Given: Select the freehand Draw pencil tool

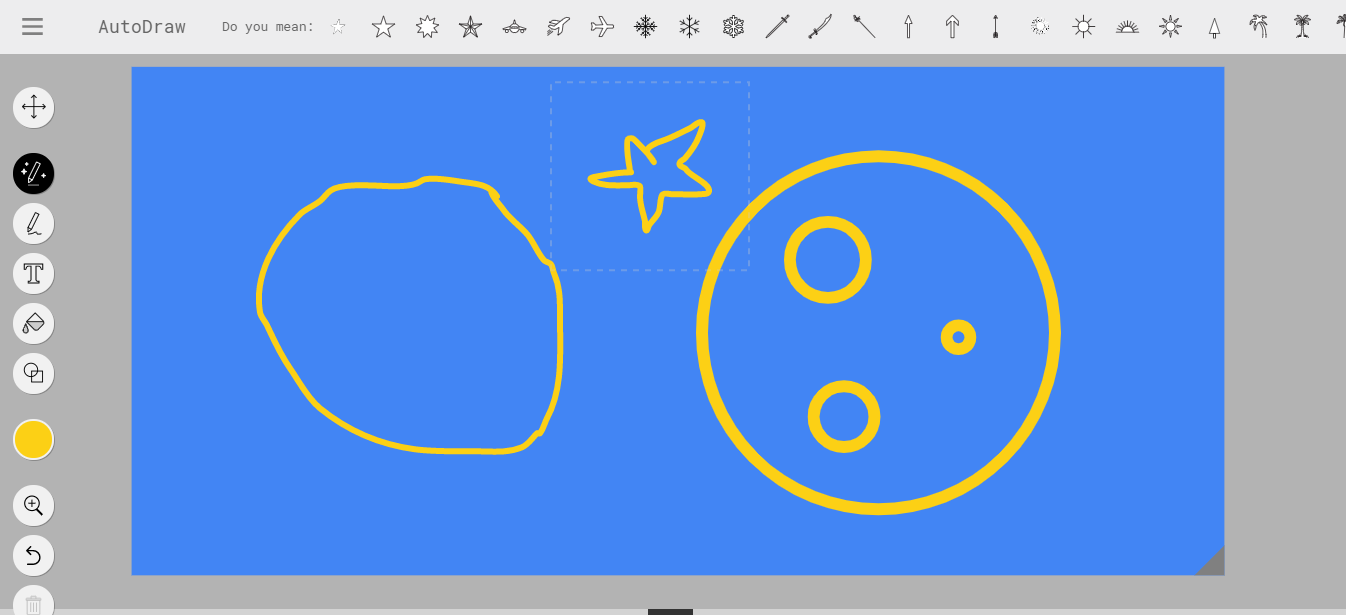Looking at the screenshot, I should [34, 223].
